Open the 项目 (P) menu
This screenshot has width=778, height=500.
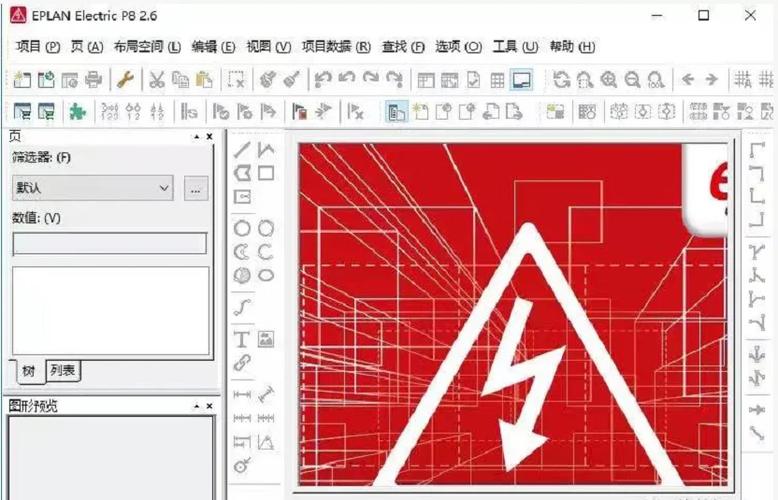coord(38,47)
